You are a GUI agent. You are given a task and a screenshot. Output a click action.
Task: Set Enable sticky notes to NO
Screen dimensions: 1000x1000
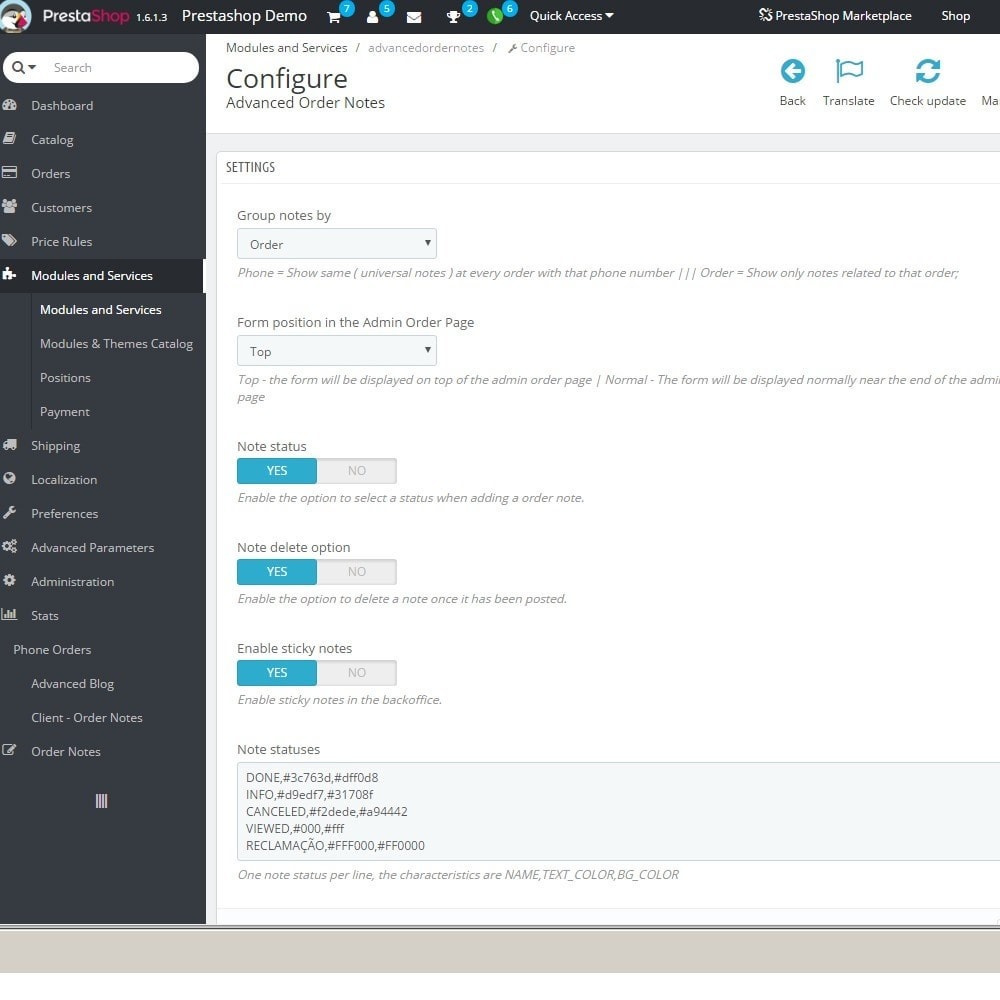pos(357,673)
